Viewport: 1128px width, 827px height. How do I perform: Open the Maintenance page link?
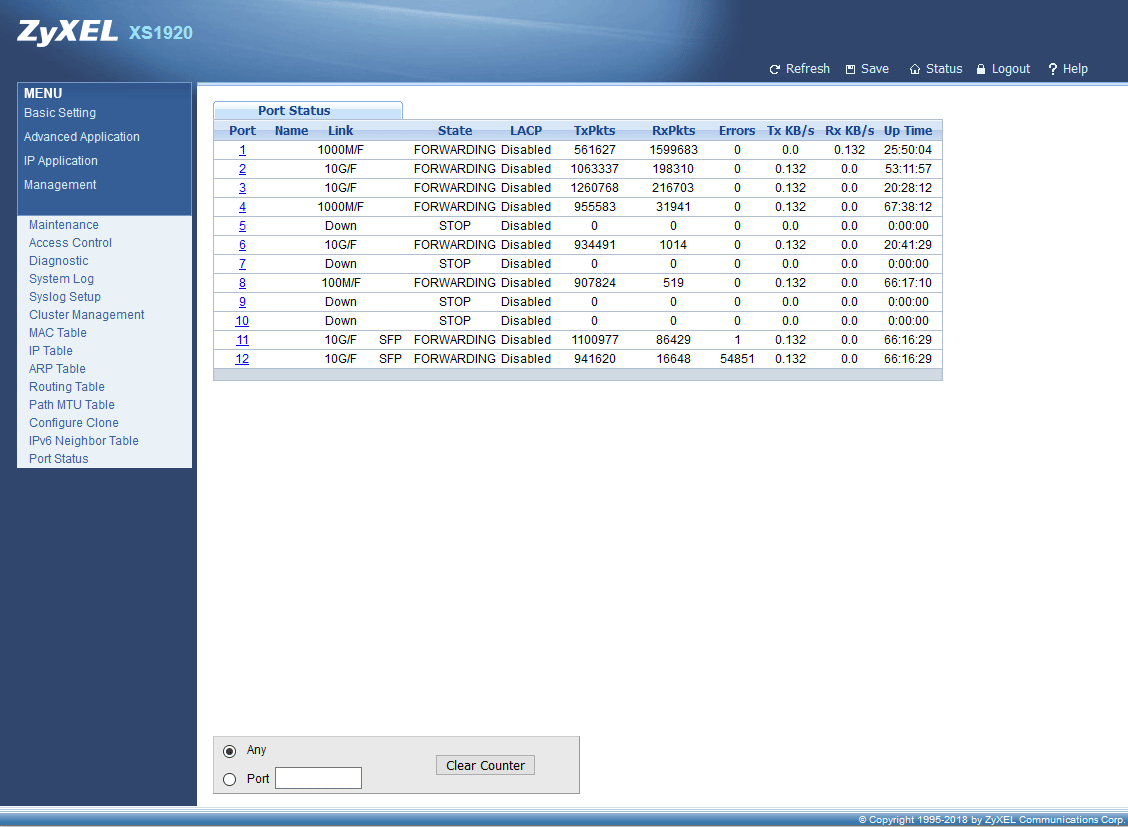(x=64, y=225)
